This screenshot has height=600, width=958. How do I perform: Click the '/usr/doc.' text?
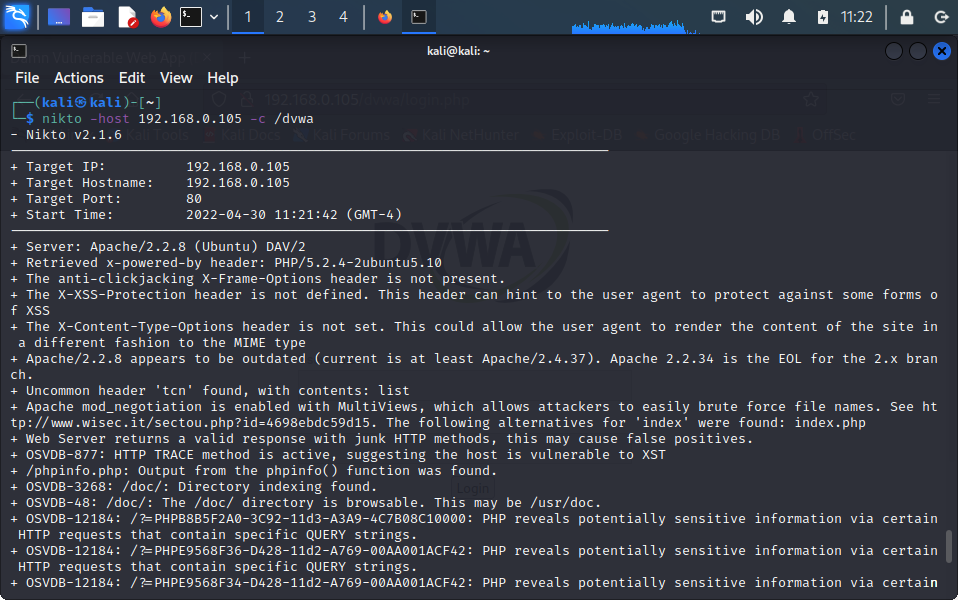tap(566, 503)
